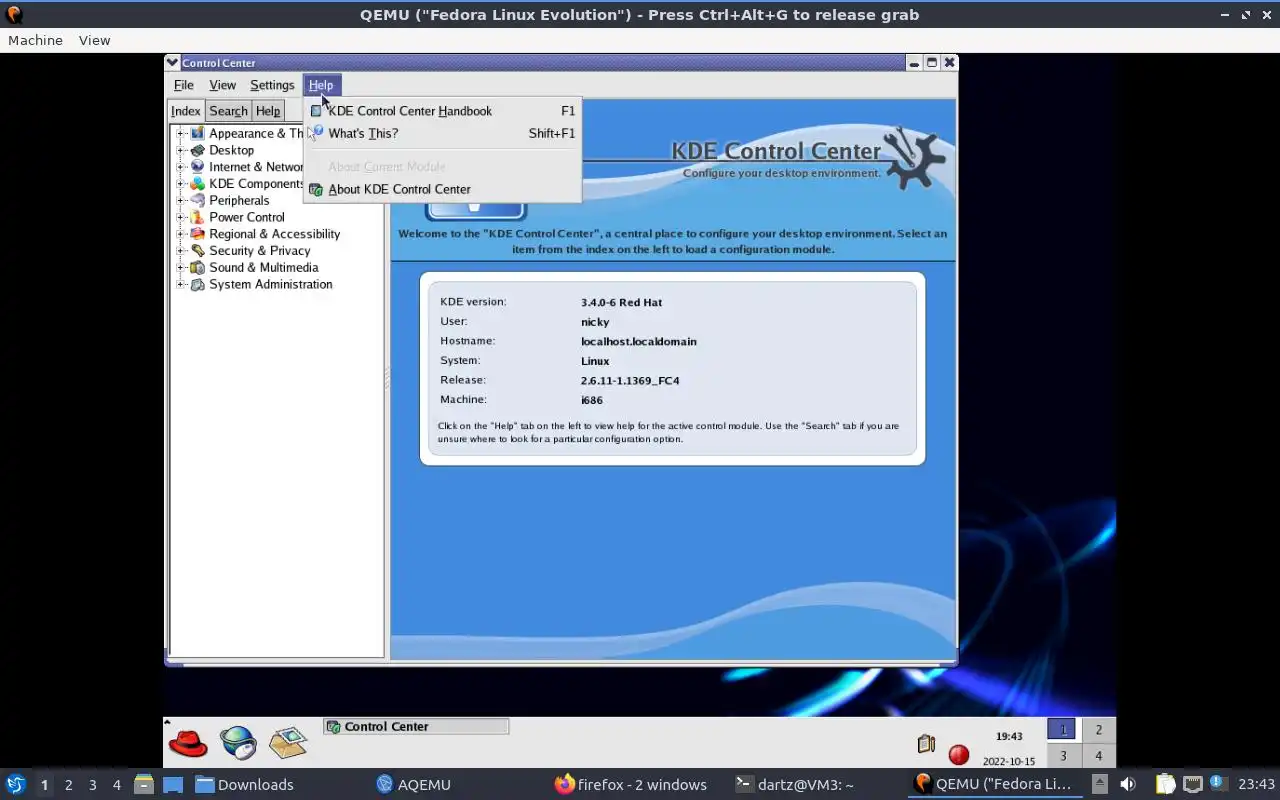Viewport: 1280px width, 800px height.
Task: Click the host notification info icon
Action: click(x=1217, y=783)
